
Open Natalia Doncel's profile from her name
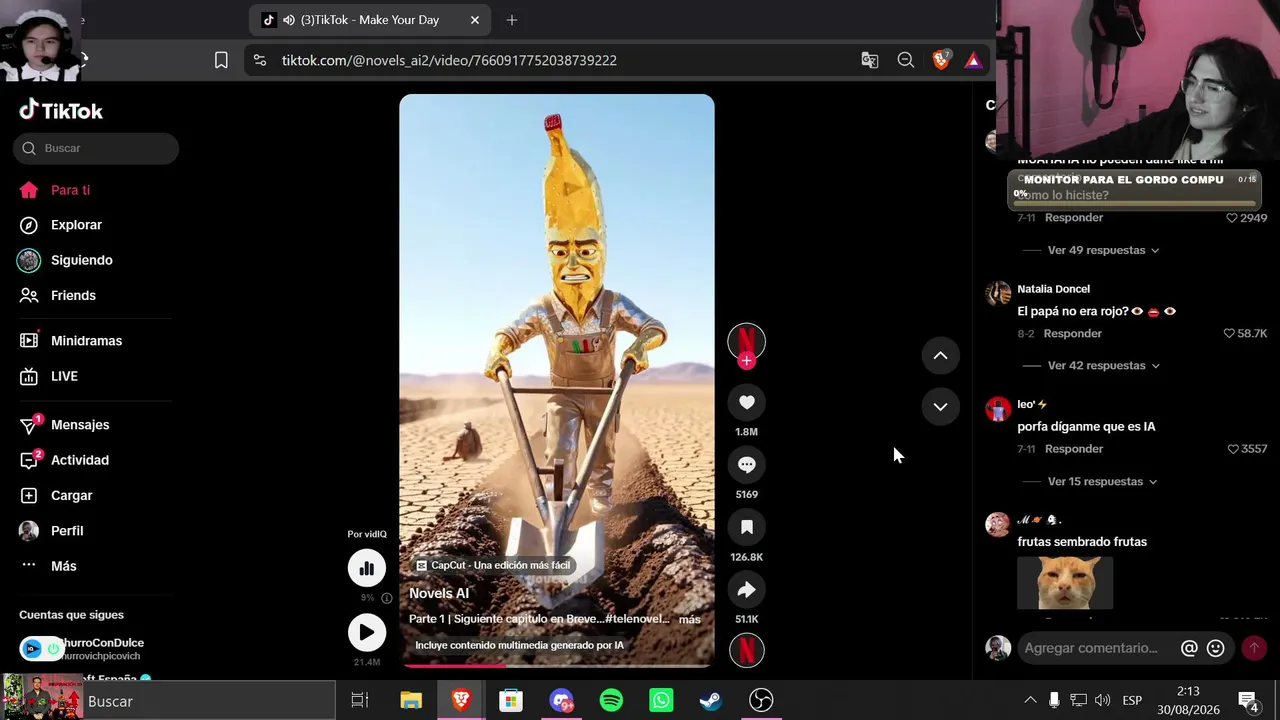click(x=1053, y=289)
